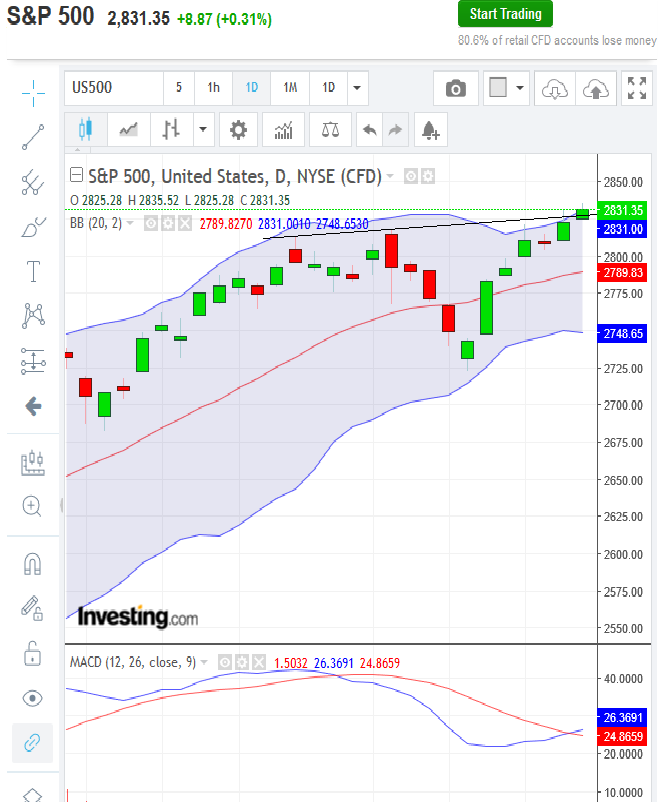Remove the BB indicator
This screenshot has width=658, height=802.
click(x=185, y=224)
